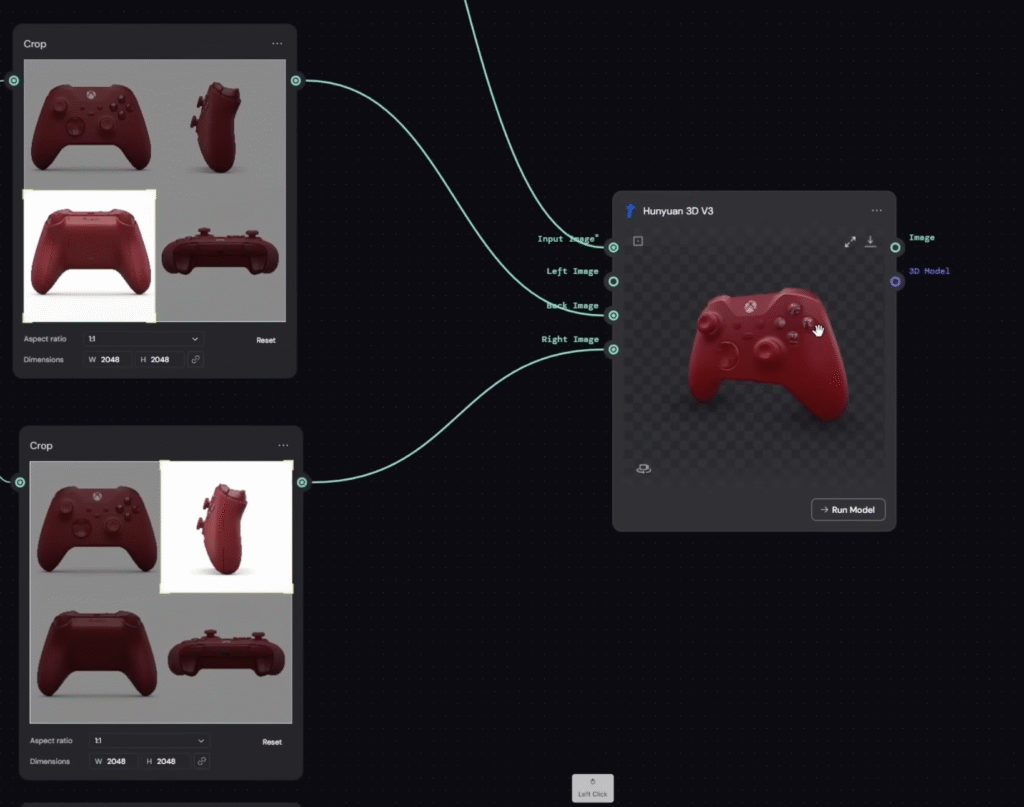The image size is (1024, 807).
Task: Click the download icon in Hunyuan 3D node
Action: [x=870, y=241]
